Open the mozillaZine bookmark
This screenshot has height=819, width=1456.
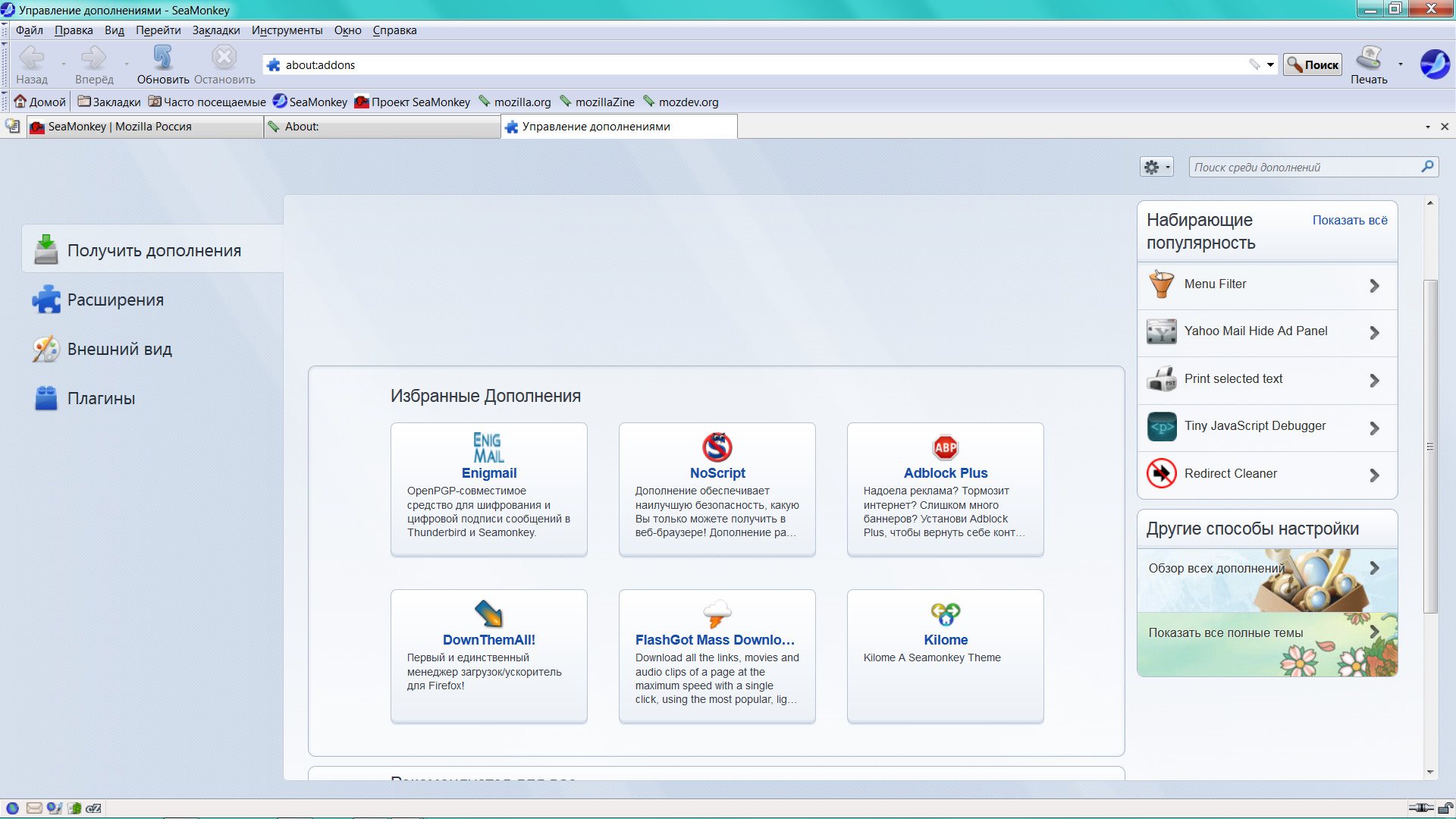tap(597, 102)
